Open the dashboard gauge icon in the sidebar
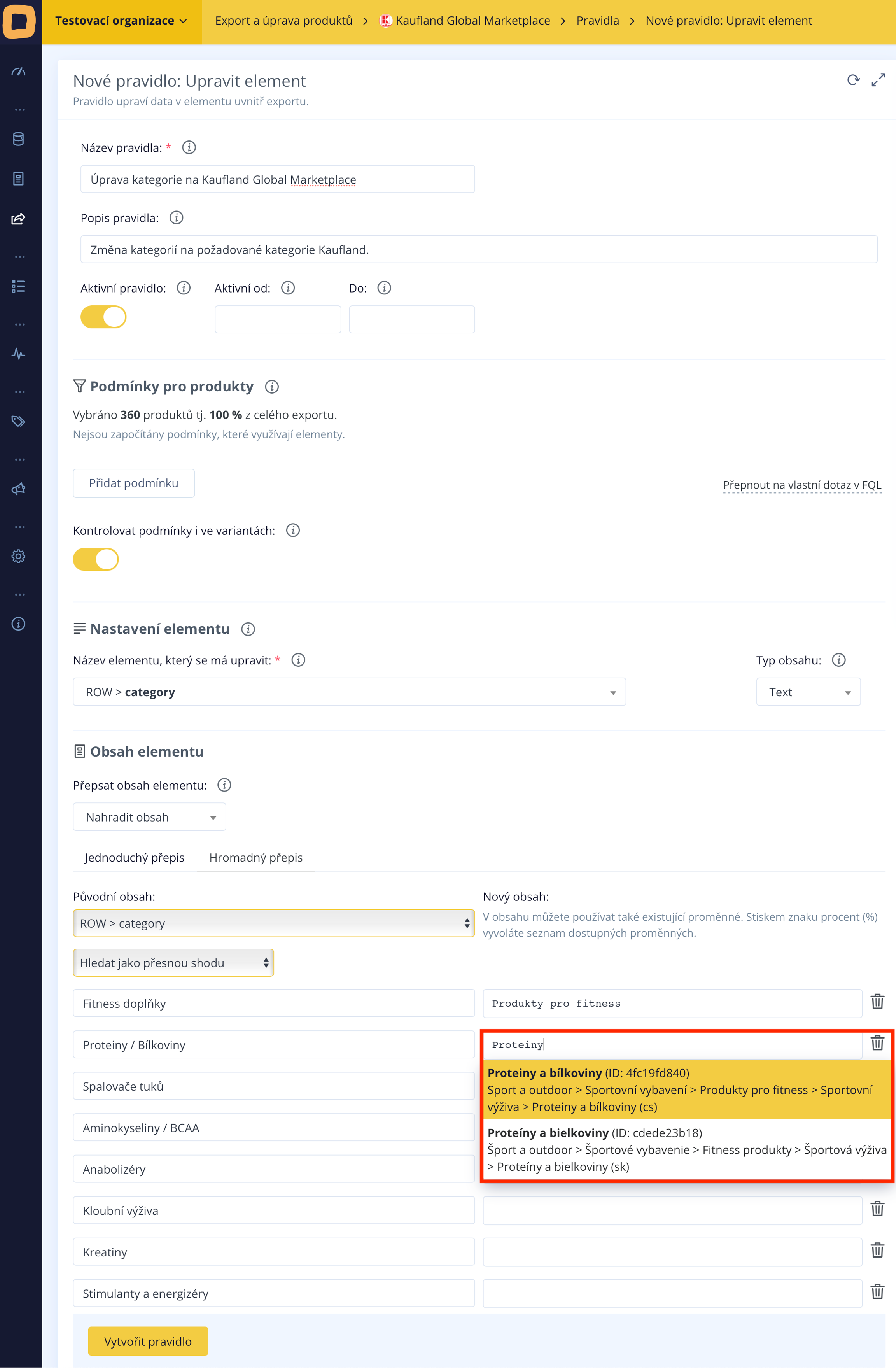Screen dimensions: 896x1368 coord(18,72)
